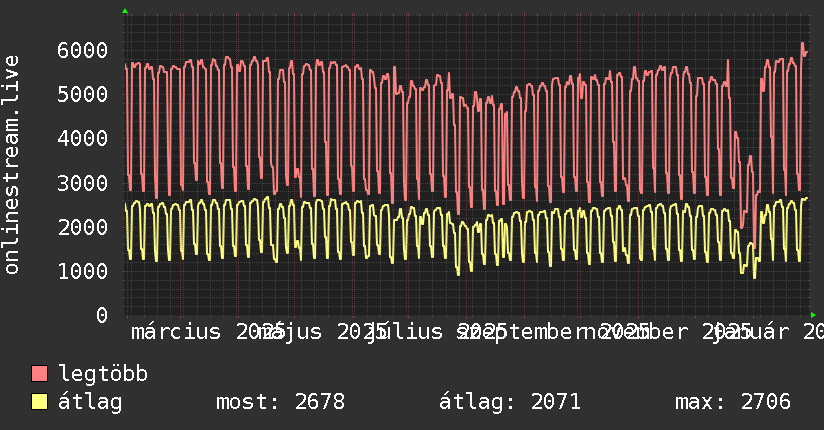Select the yellow átlag legend label
Viewport: 824px width, 430px height.
pos(90,402)
